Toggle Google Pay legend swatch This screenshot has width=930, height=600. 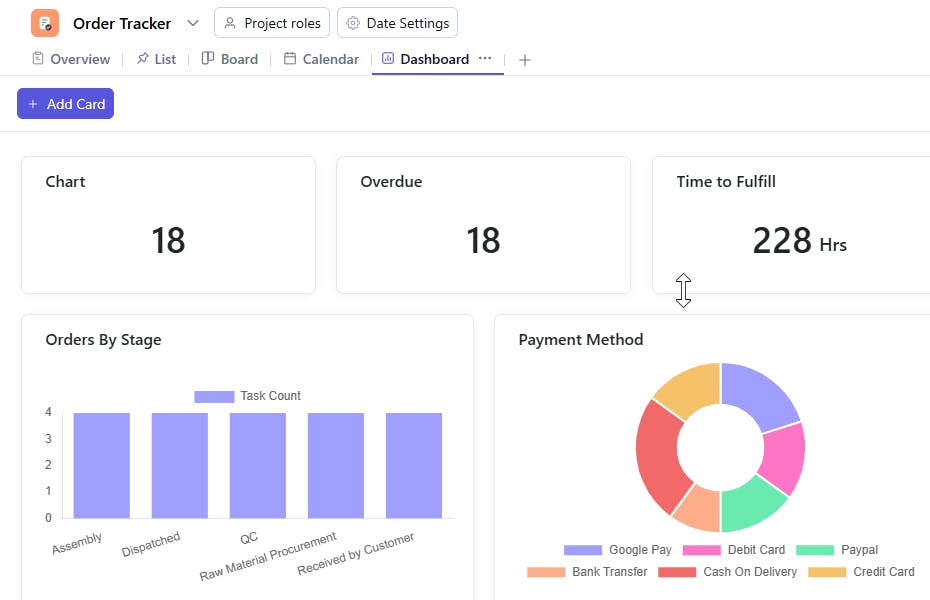point(583,550)
